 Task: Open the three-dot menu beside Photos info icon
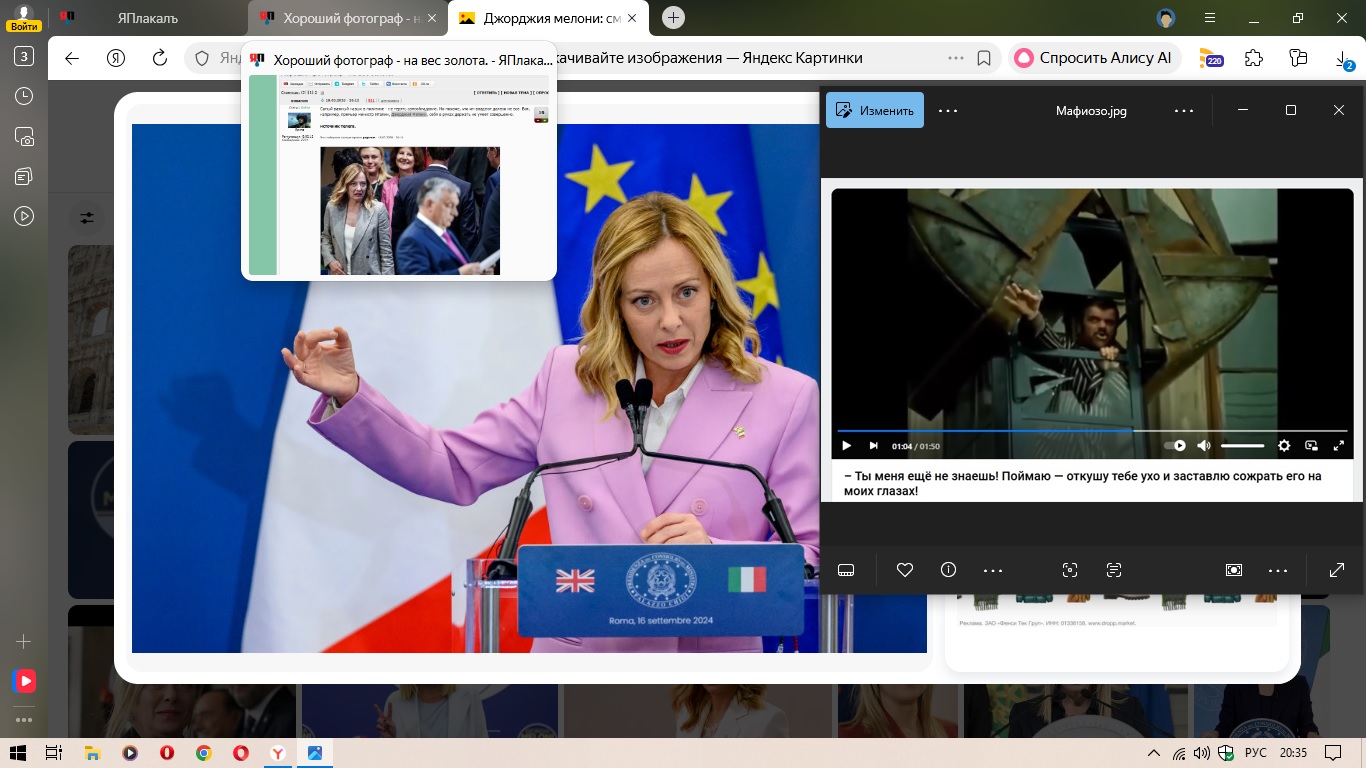tap(993, 570)
